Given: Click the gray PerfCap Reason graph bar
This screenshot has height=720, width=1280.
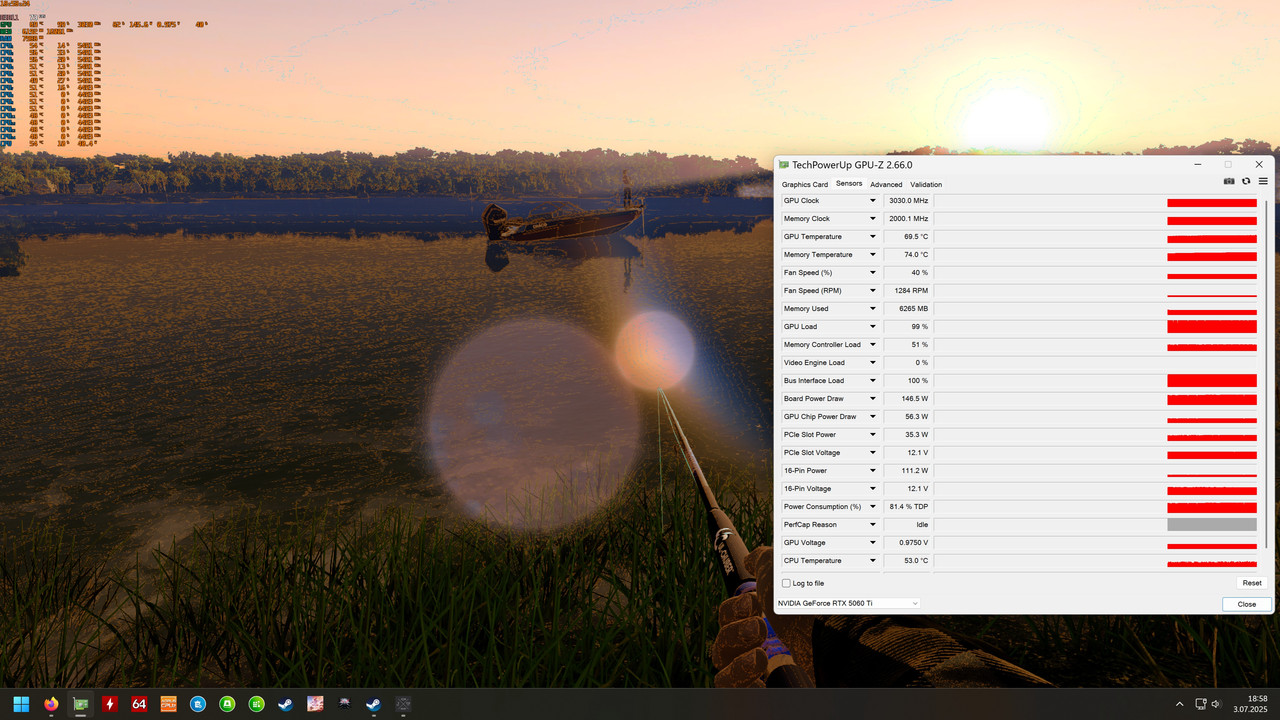Looking at the screenshot, I should tap(1212, 525).
